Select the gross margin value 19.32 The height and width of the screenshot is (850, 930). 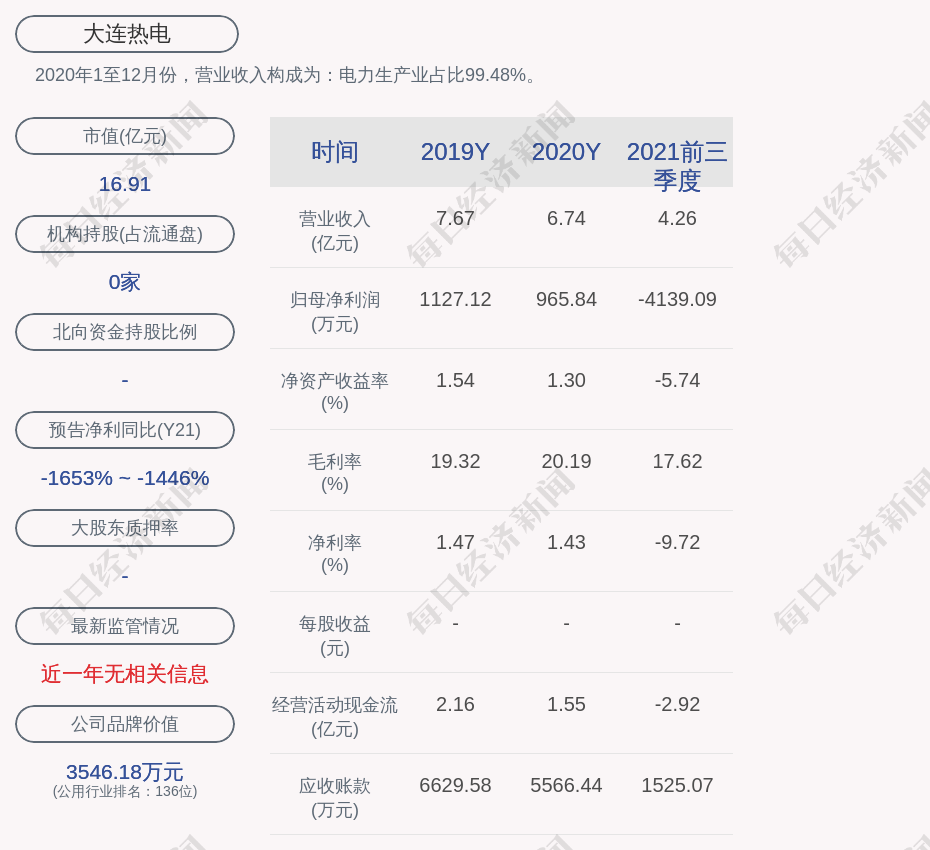pyautogui.click(x=456, y=461)
